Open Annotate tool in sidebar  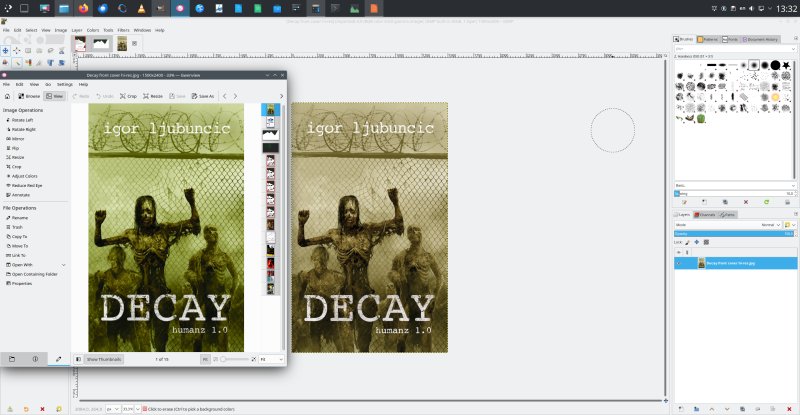pyautogui.click(x=21, y=195)
